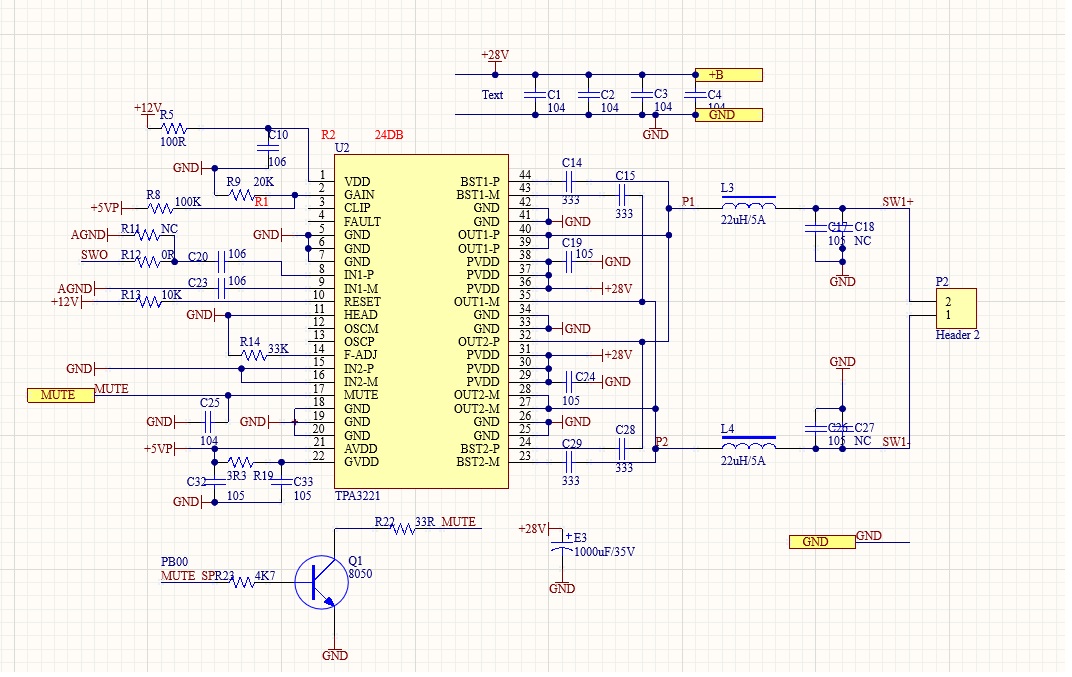Select the 'Text' label near C1

(x=492, y=95)
